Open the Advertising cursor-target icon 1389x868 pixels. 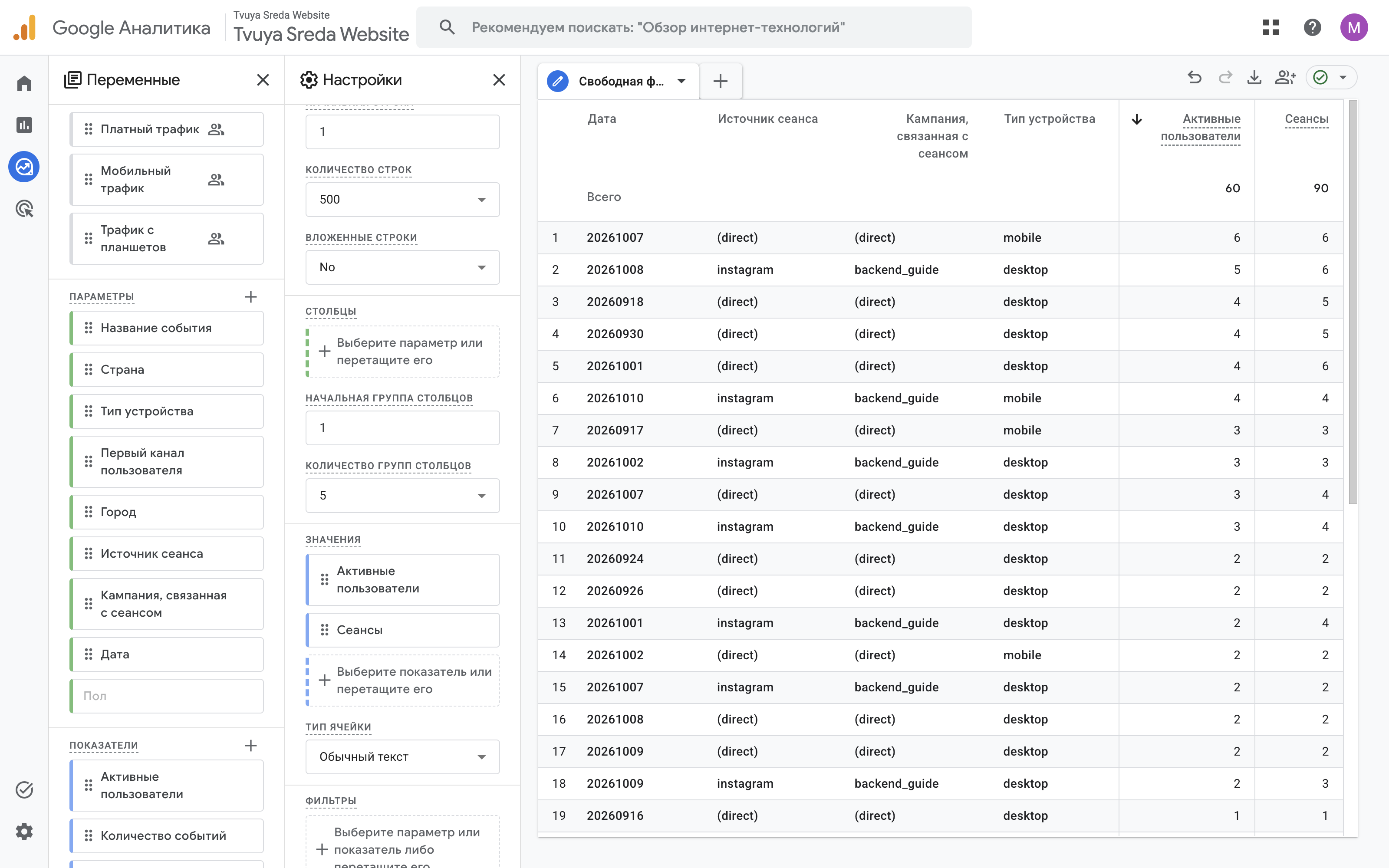24,209
